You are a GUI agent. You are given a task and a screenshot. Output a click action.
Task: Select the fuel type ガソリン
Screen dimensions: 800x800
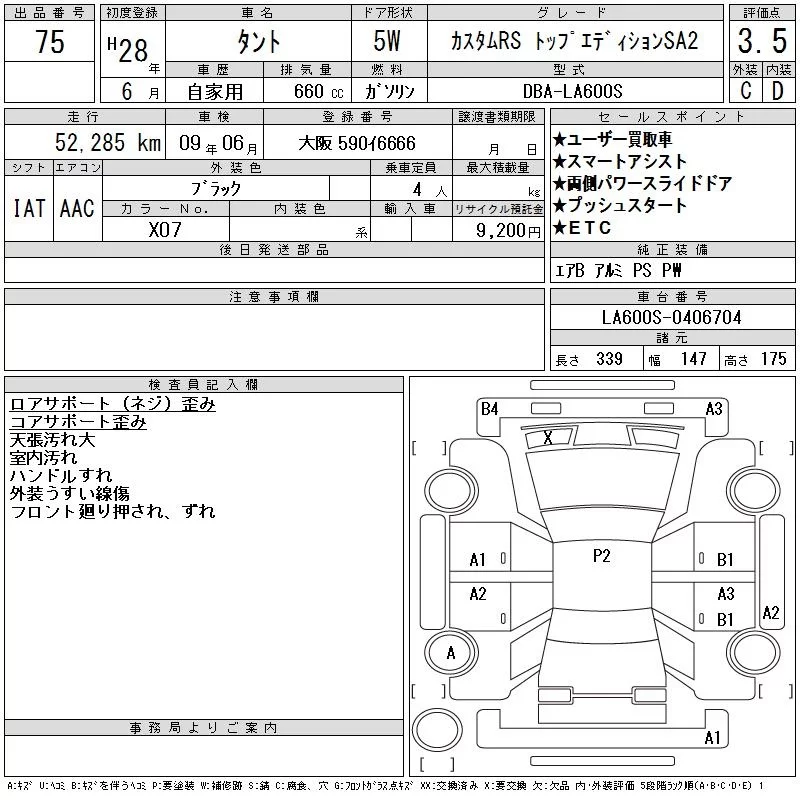(x=389, y=91)
